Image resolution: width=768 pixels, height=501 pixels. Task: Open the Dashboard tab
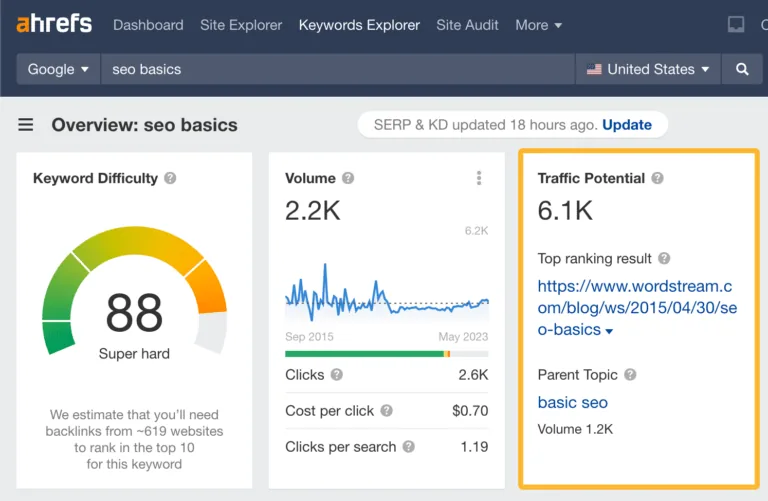point(148,25)
